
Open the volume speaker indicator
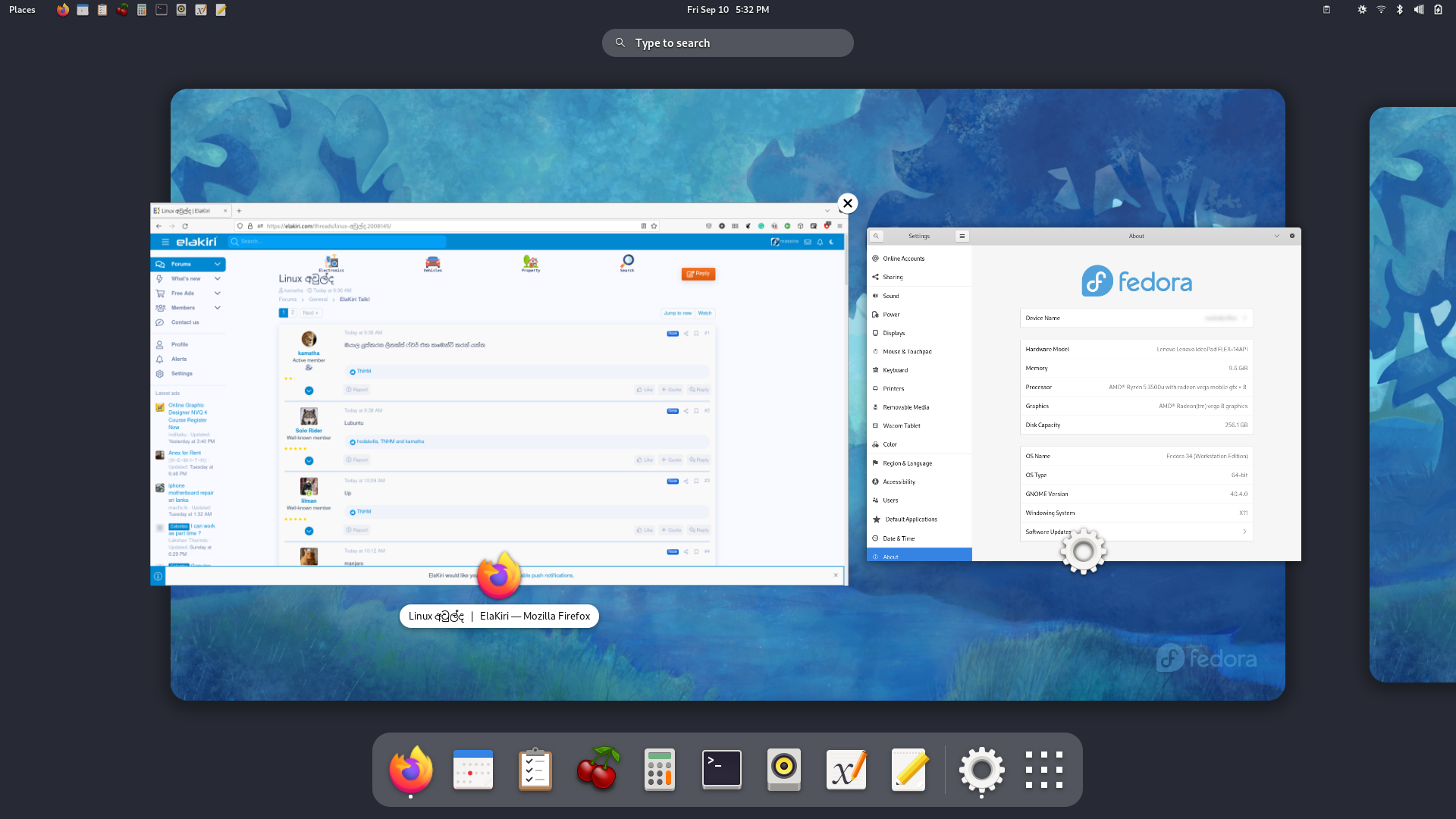click(x=1419, y=10)
